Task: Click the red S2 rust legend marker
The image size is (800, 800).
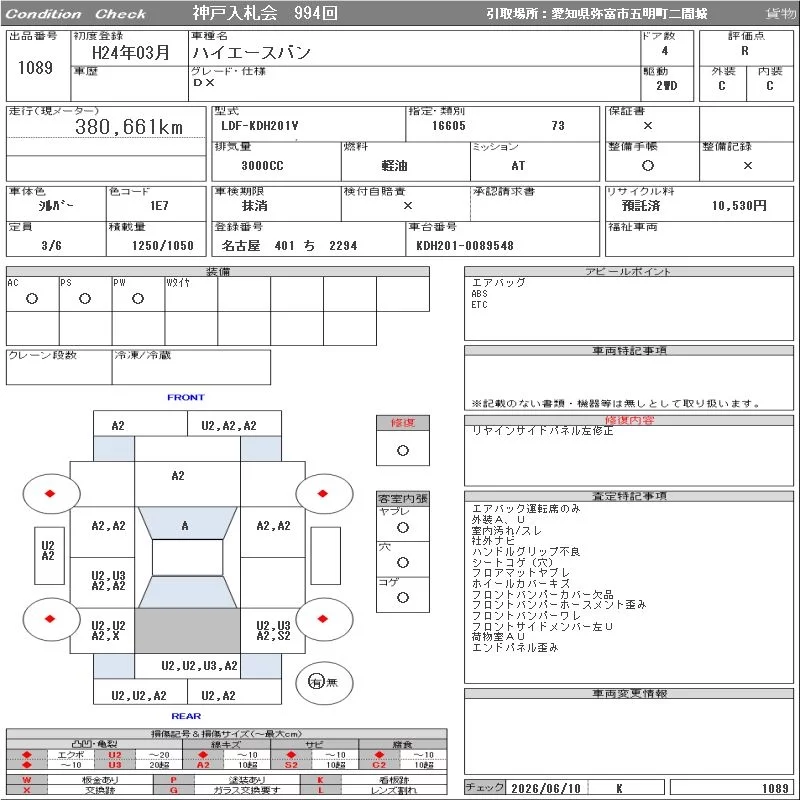Action: point(291,764)
